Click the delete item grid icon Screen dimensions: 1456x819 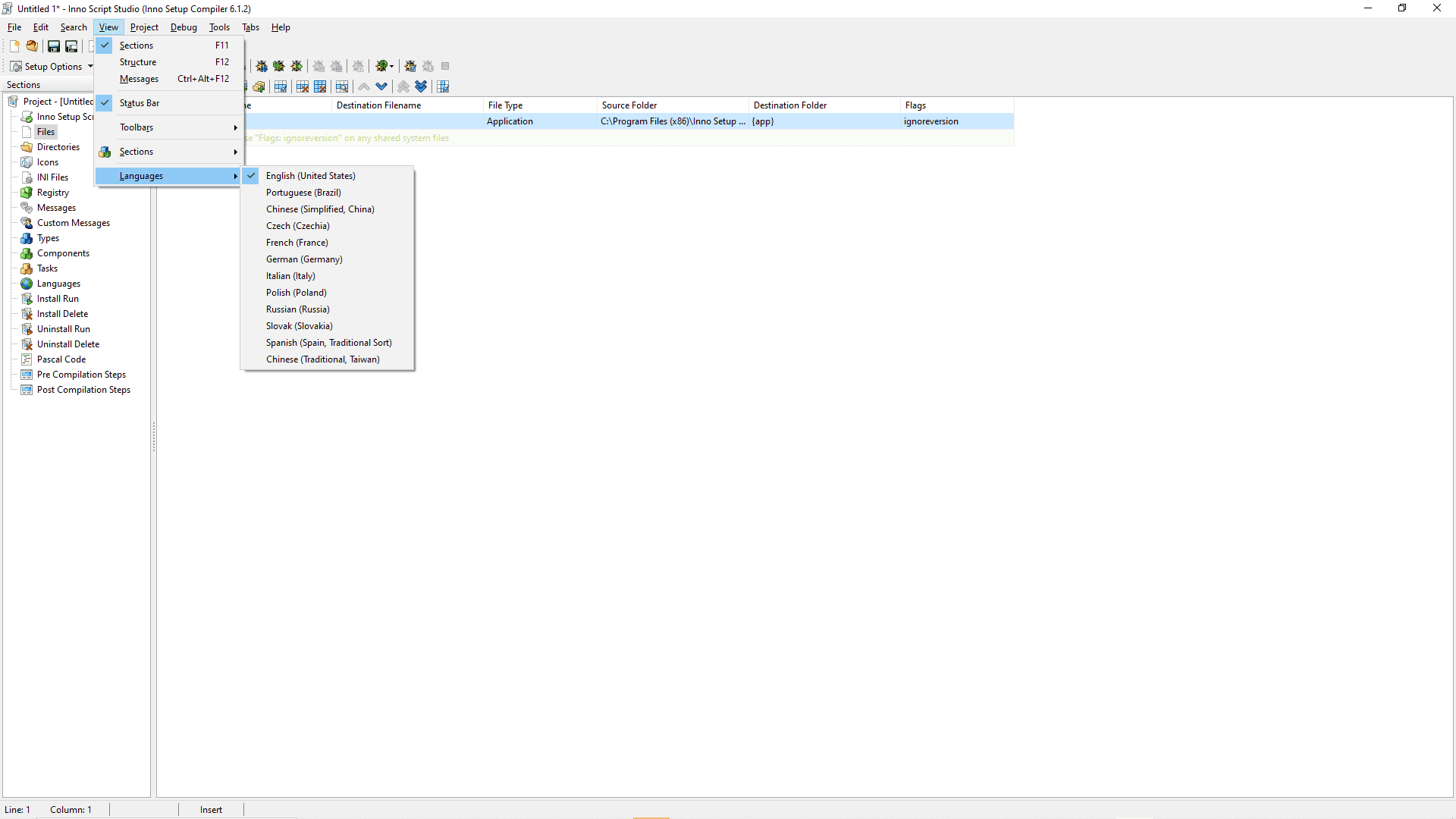tap(303, 86)
